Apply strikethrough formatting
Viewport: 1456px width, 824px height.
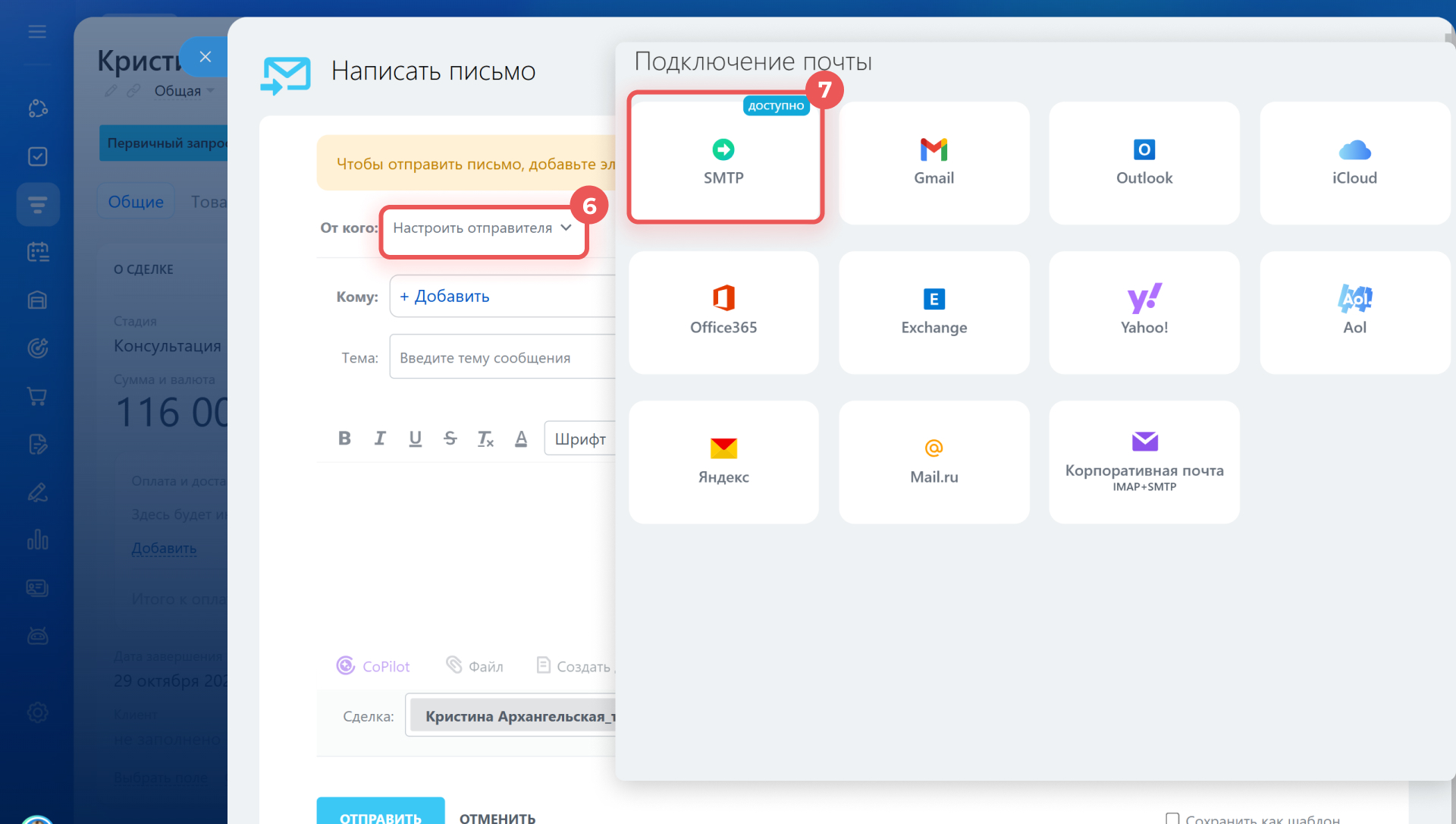tap(450, 438)
